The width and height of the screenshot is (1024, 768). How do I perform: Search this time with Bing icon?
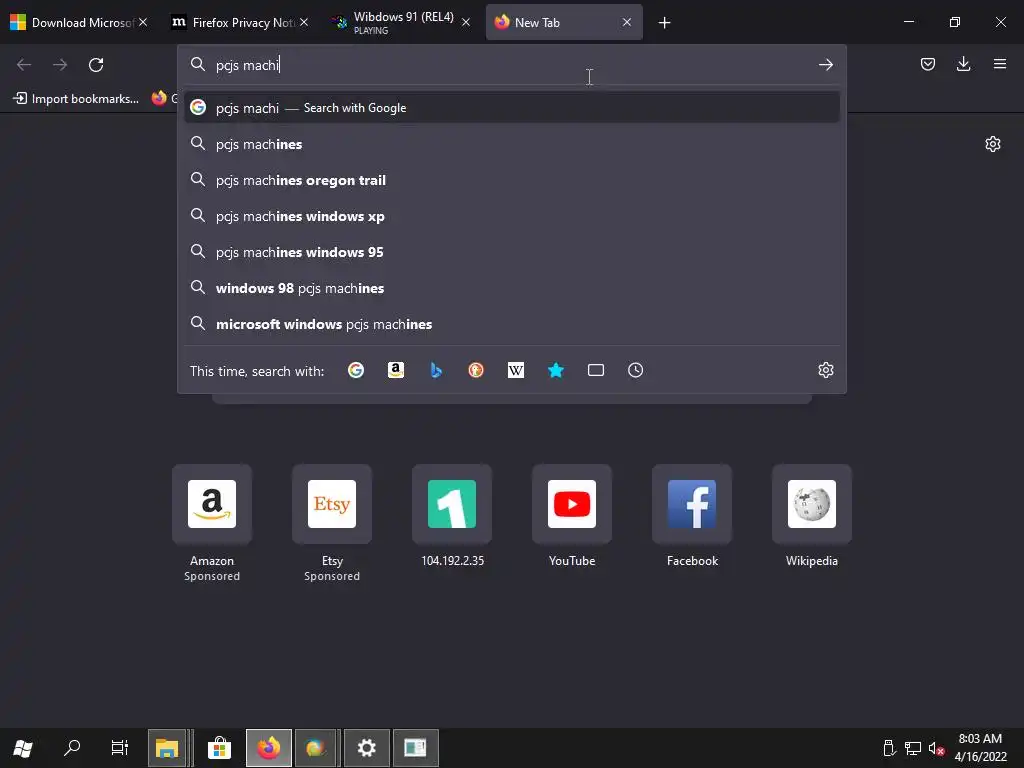coord(436,370)
